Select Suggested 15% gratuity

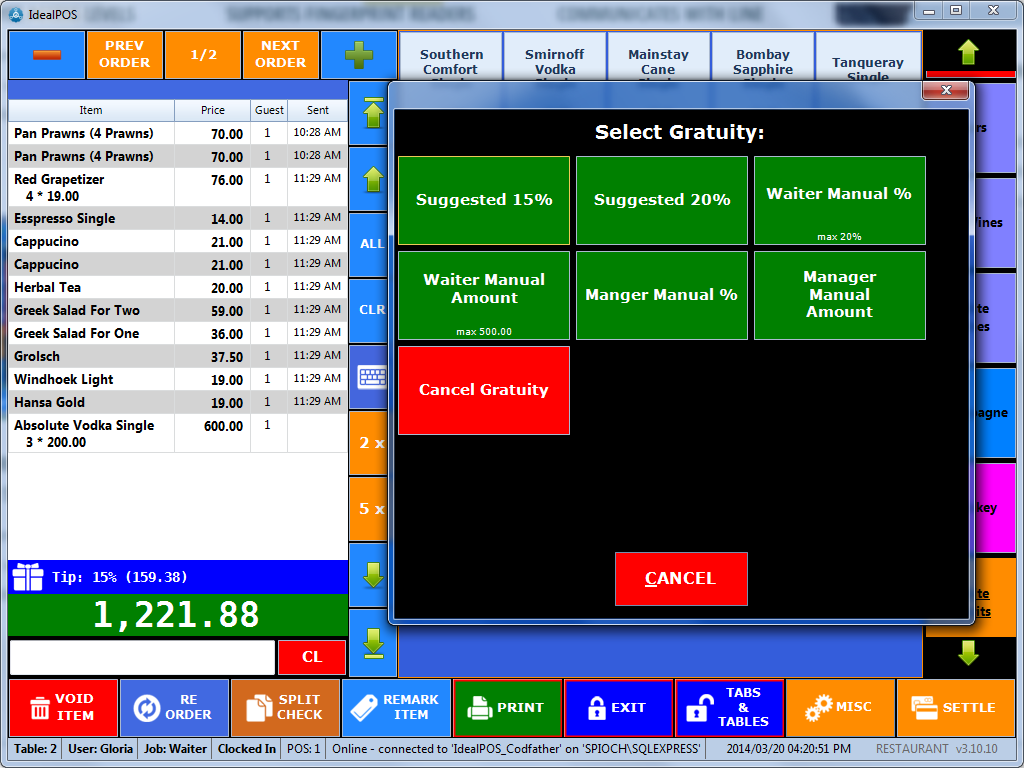coord(484,200)
